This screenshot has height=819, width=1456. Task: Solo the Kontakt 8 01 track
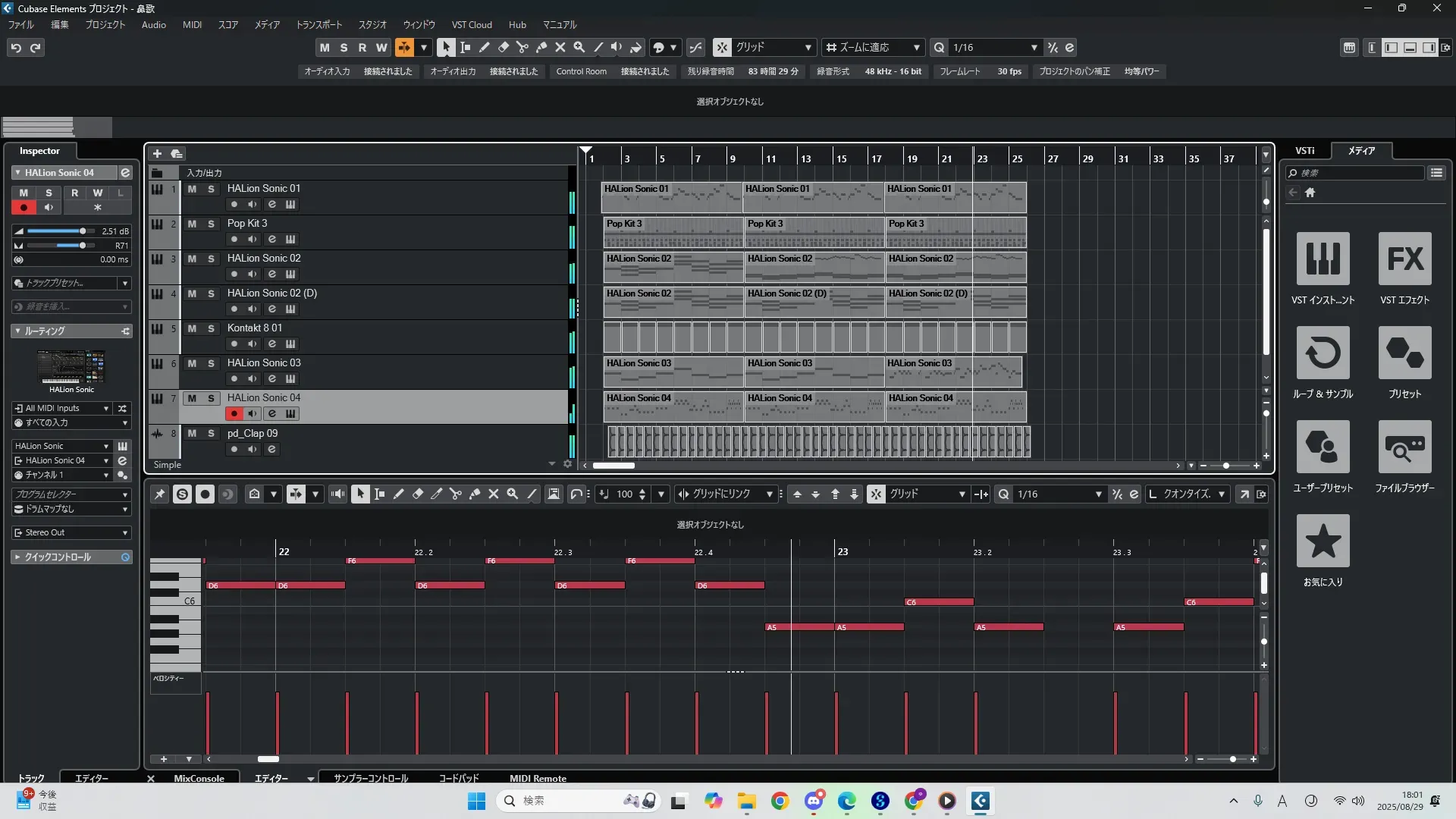[x=211, y=328]
